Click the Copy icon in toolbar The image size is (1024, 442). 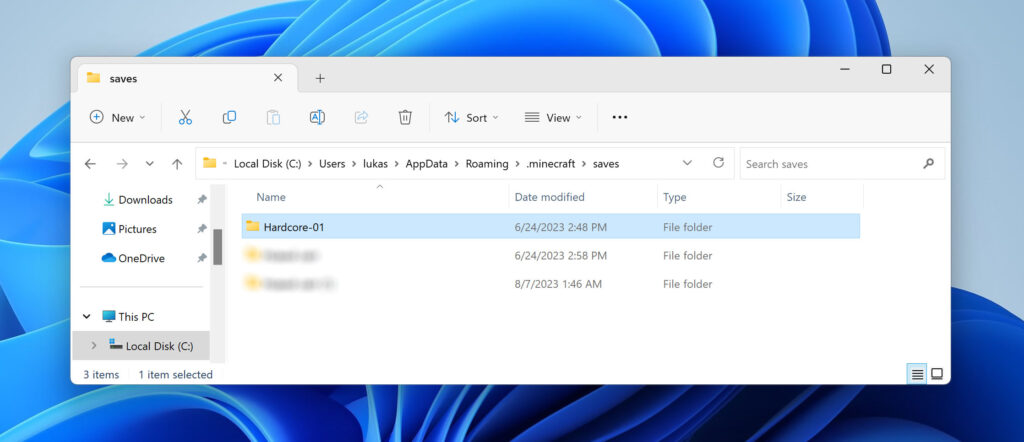coord(229,117)
